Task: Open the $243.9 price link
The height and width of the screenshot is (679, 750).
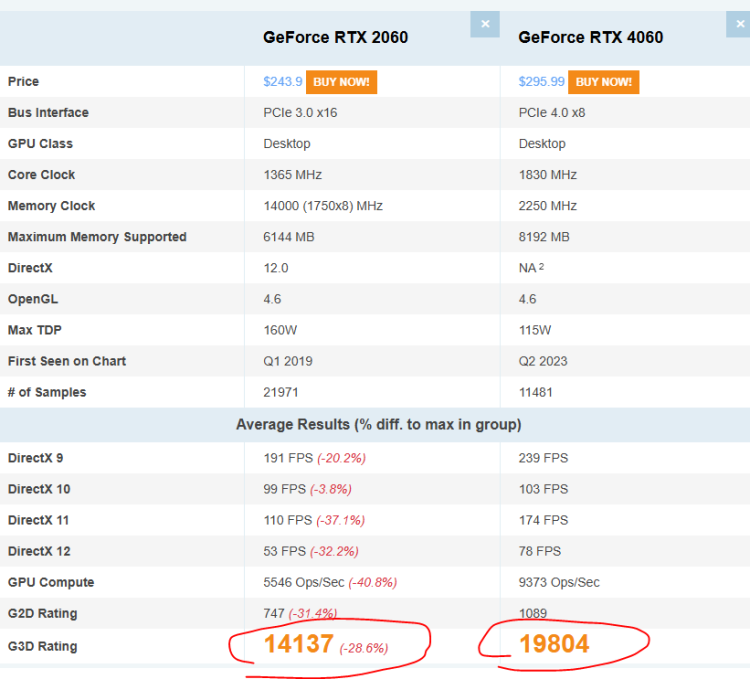Action: click(x=283, y=82)
